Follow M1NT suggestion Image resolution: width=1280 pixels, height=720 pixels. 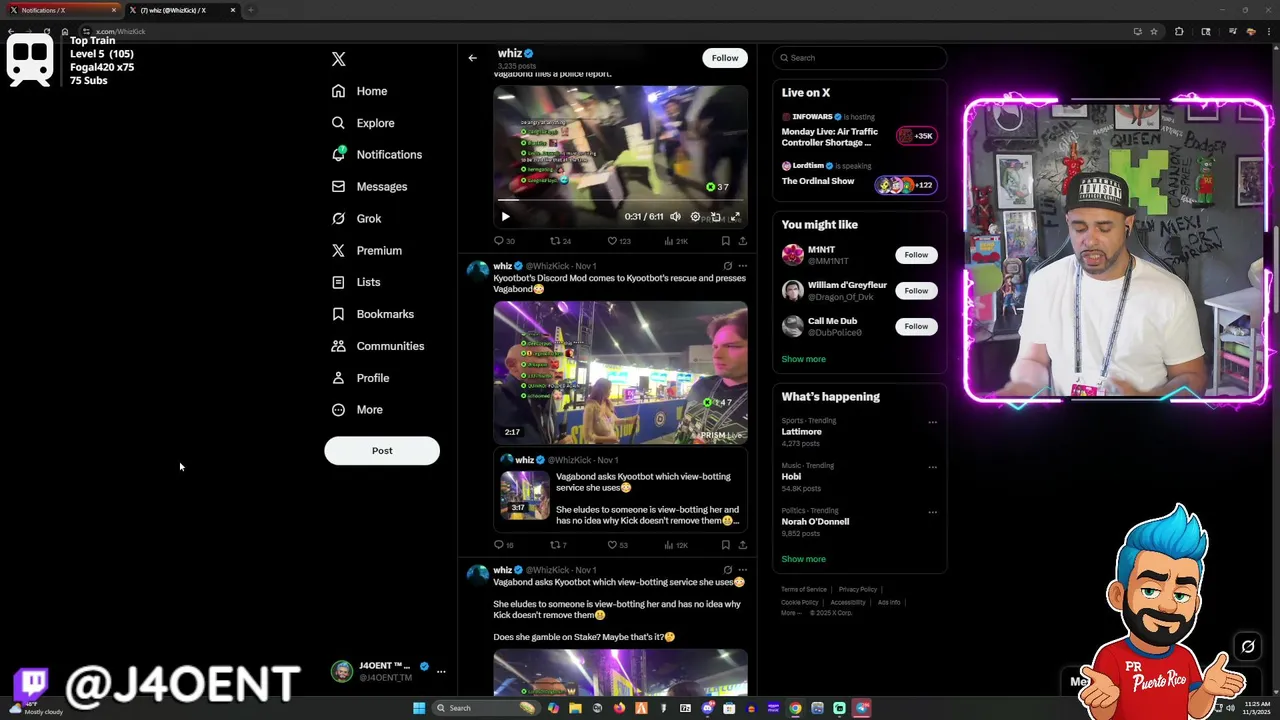[916, 255]
